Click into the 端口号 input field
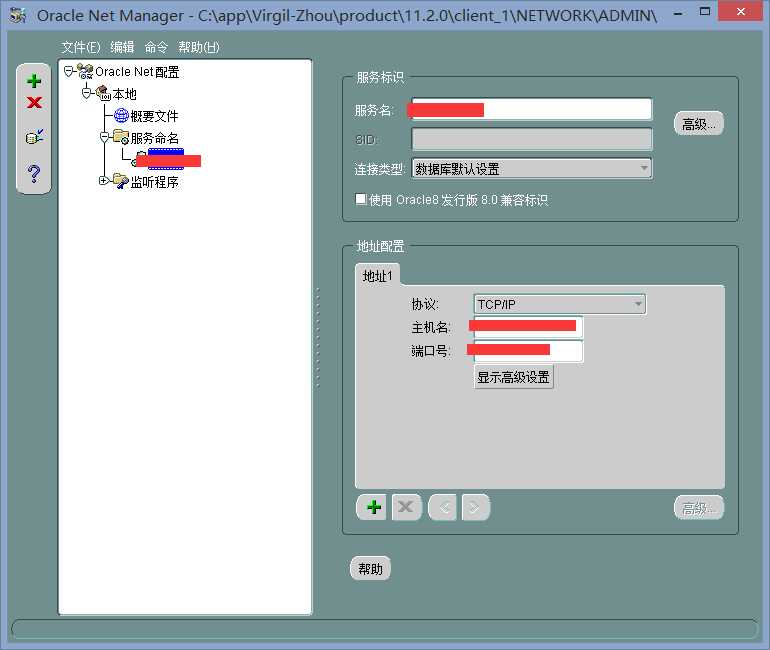 tap(528, 351)
